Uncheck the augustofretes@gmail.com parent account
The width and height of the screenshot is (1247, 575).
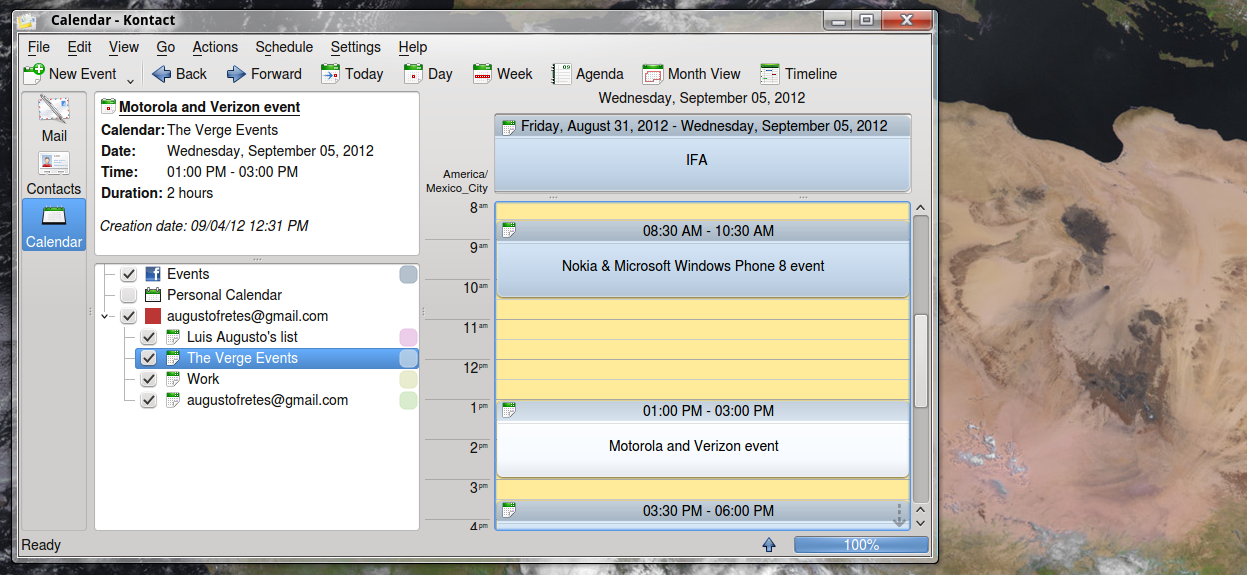click(128, 316)
